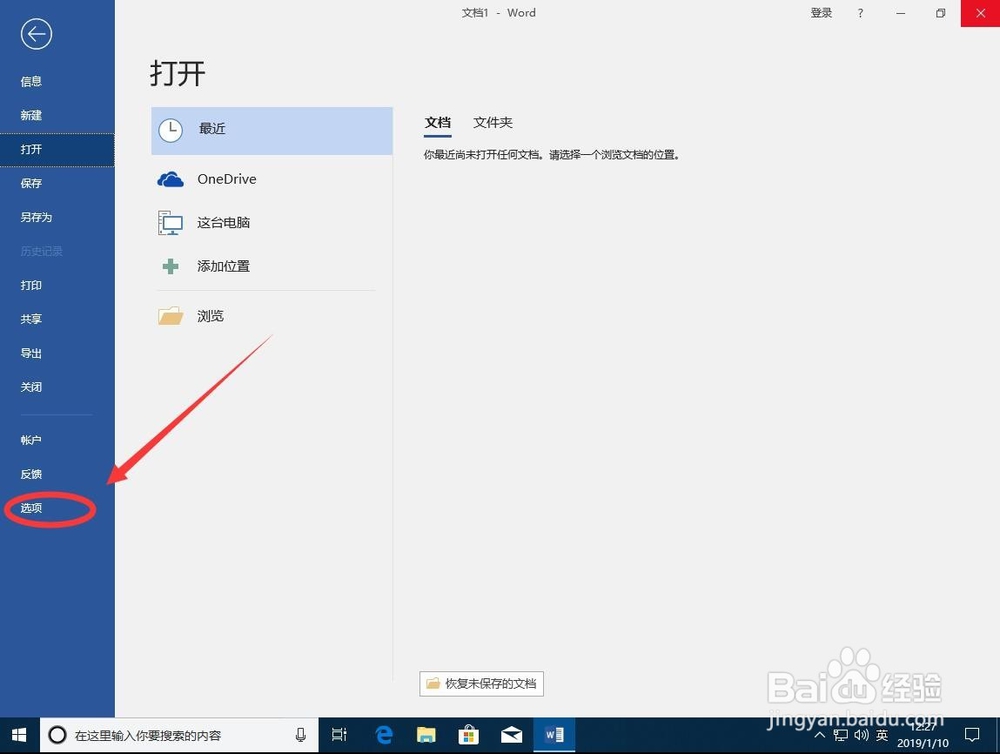Click the microphone icon in search box
1000x754 pixels.
(x=300, y=736)
